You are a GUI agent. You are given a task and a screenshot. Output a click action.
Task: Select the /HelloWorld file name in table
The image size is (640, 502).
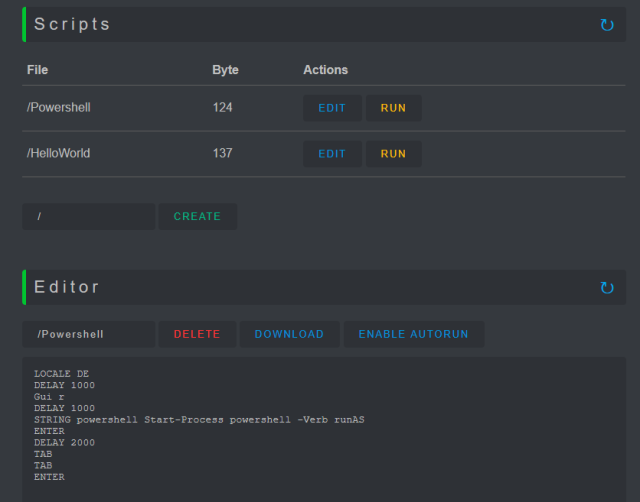point(62,154)
